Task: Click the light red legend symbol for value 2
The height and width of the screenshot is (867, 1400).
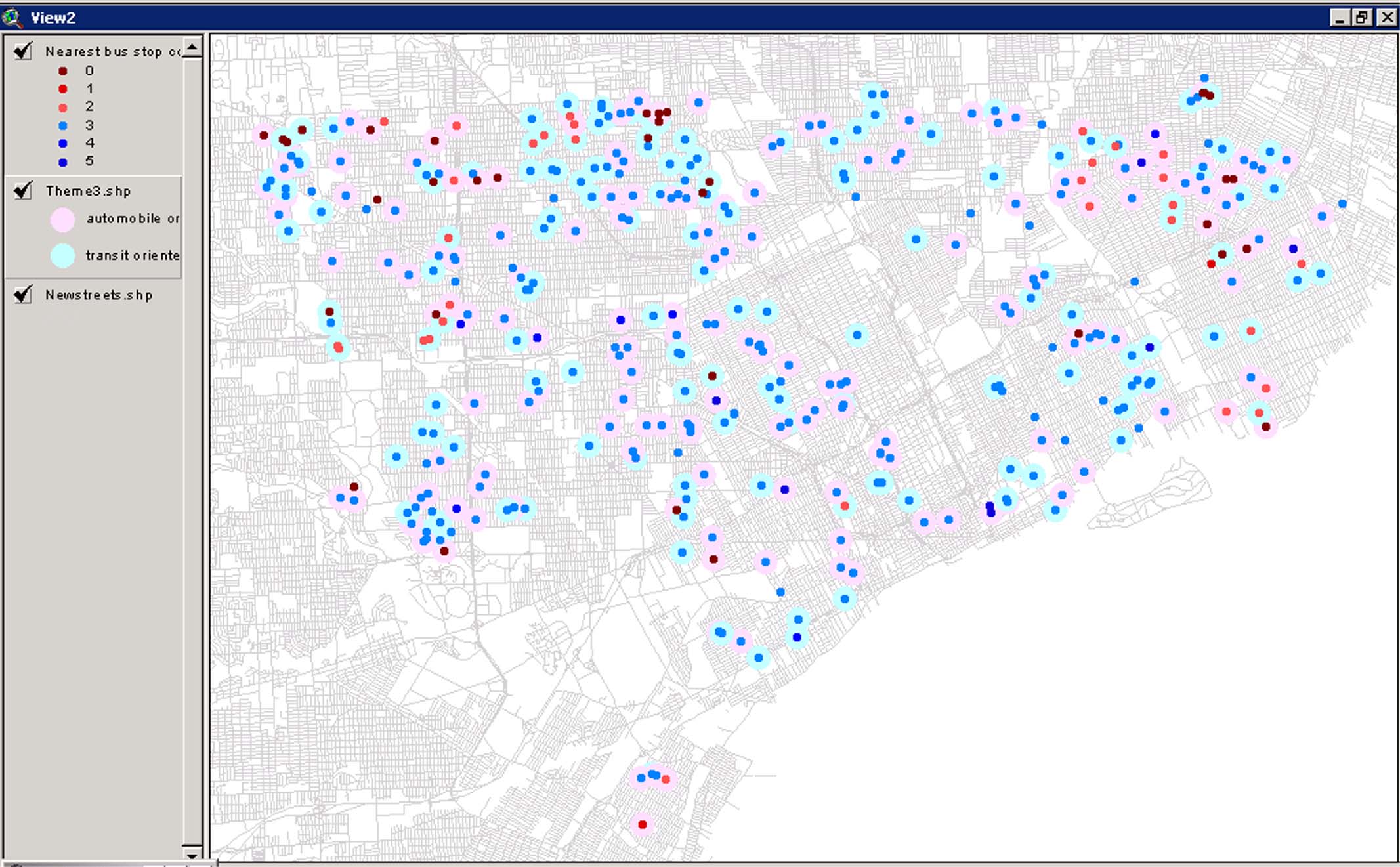Action: tap(63, 107)
